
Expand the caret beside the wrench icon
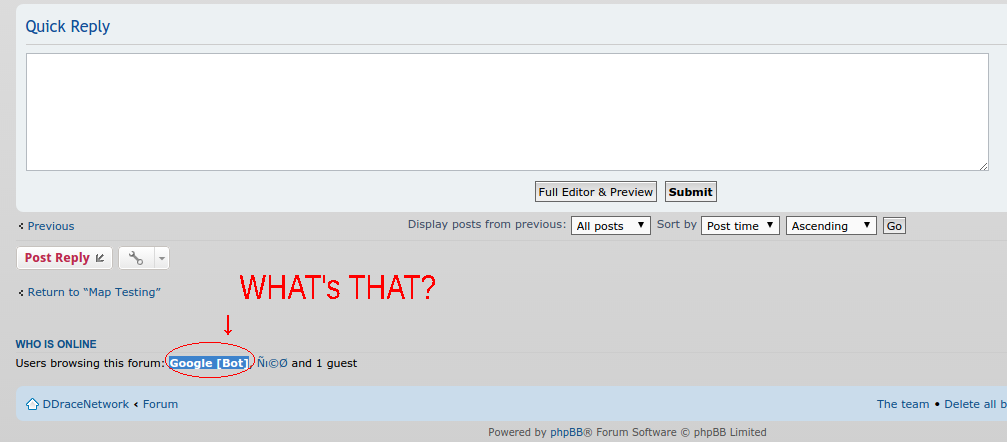click(x=161, y=258)
